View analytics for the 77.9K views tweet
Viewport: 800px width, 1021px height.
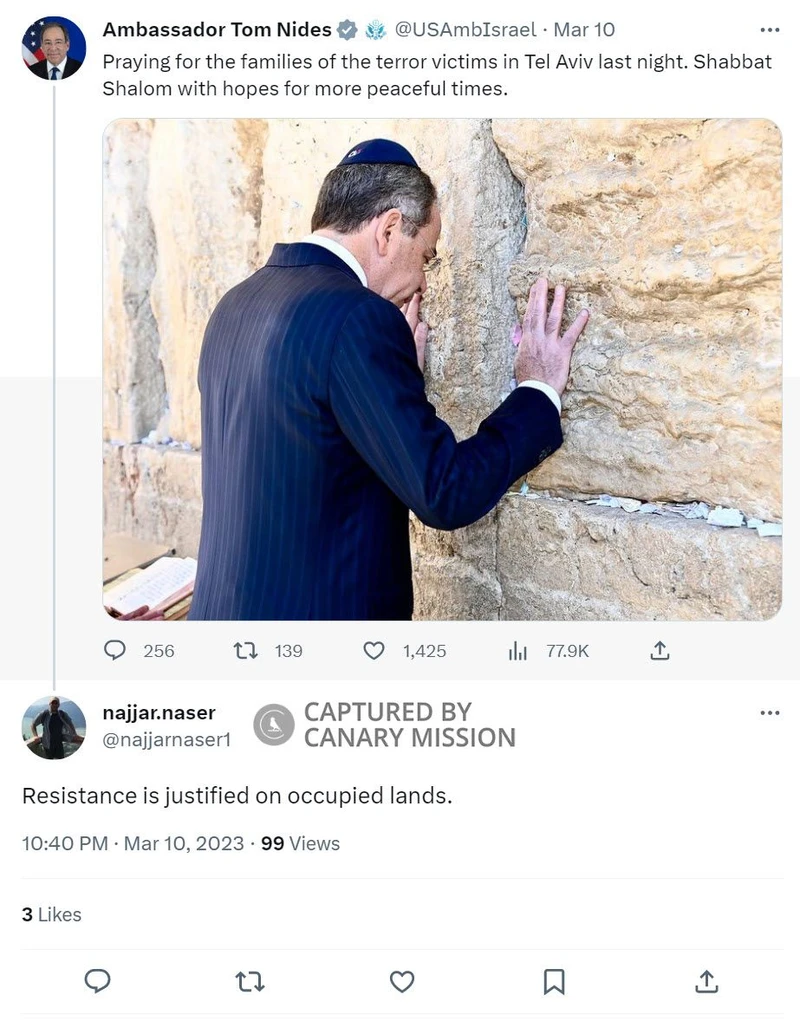point(517,650)
